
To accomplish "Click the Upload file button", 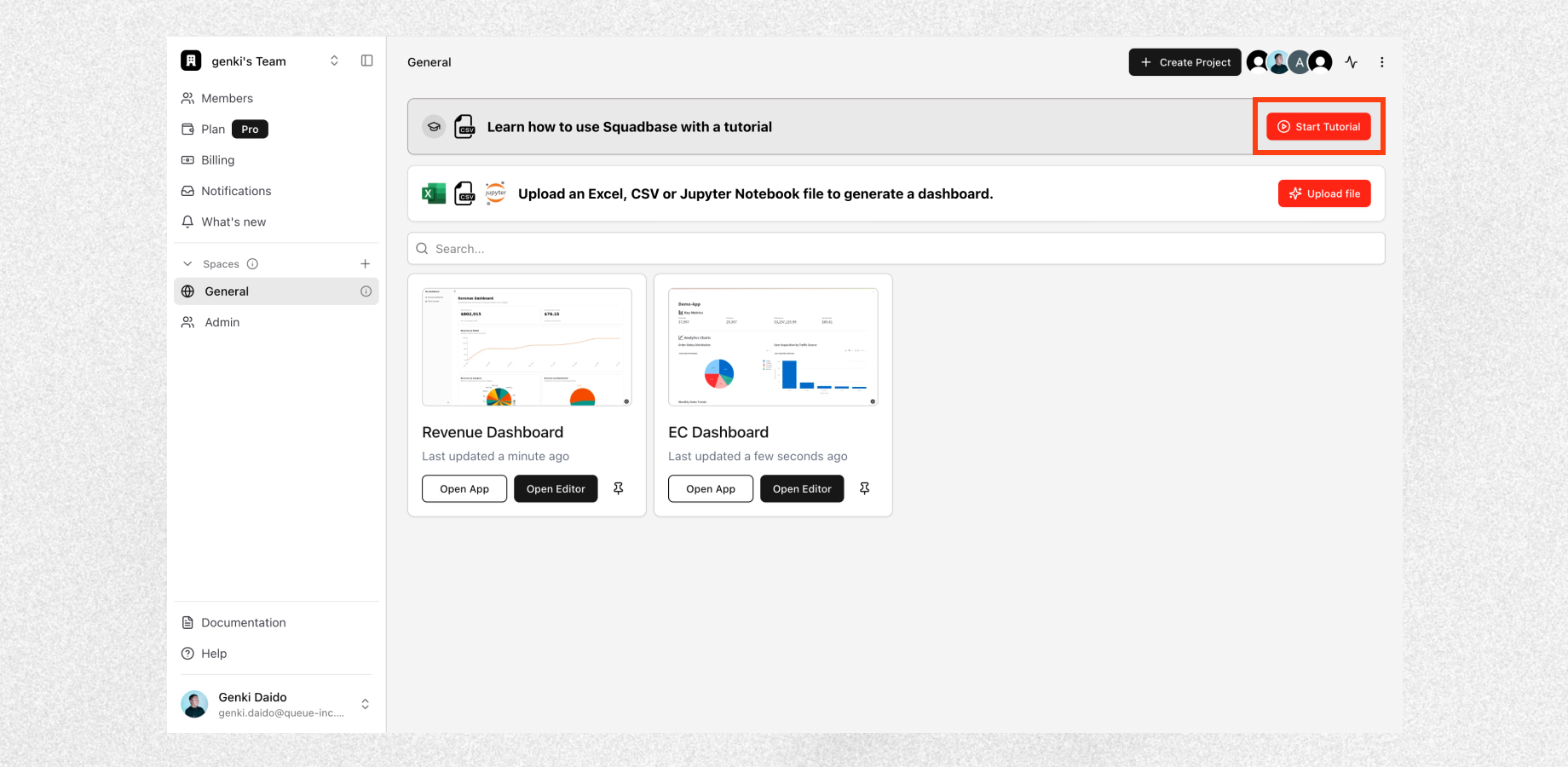I will coord(1324,193).
